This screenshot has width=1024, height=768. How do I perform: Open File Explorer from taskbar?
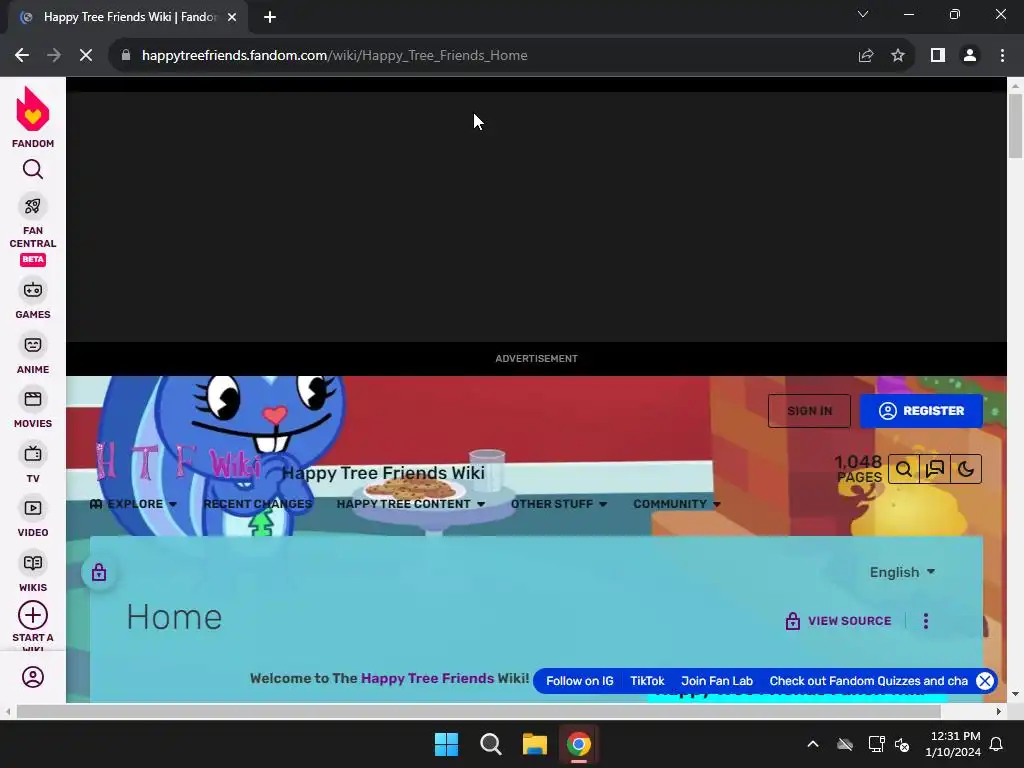(x=534, y=744)
